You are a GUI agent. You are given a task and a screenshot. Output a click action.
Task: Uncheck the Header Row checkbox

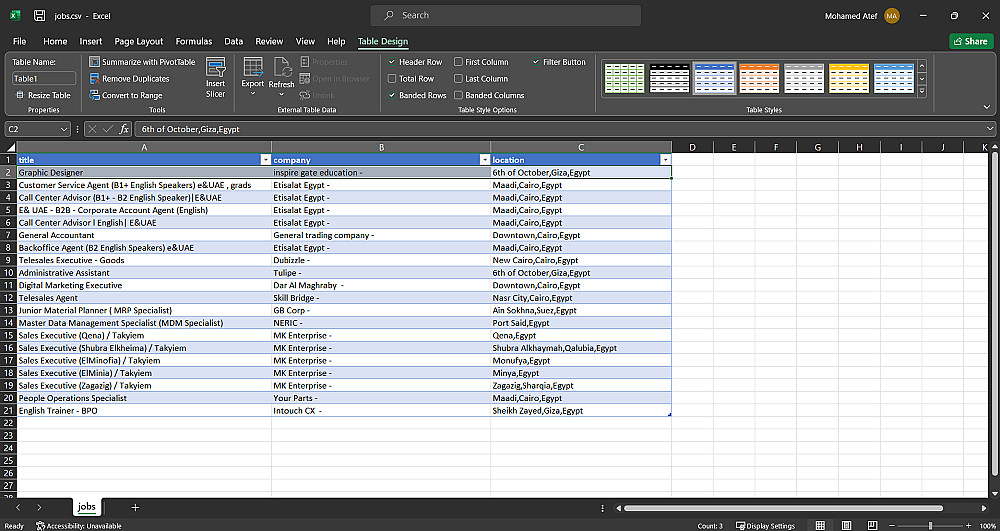(392, 62)
